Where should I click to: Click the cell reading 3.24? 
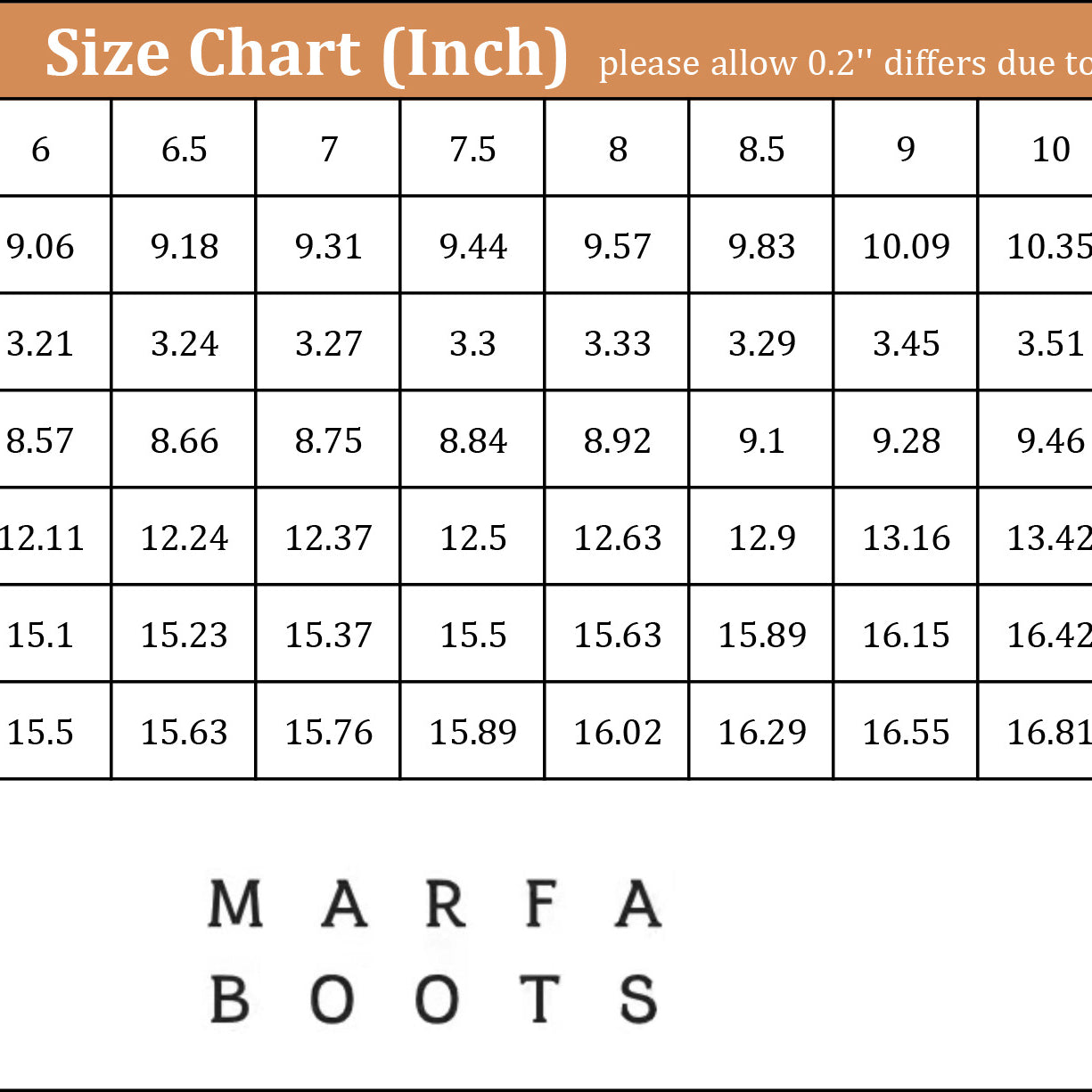coord(184,343)
